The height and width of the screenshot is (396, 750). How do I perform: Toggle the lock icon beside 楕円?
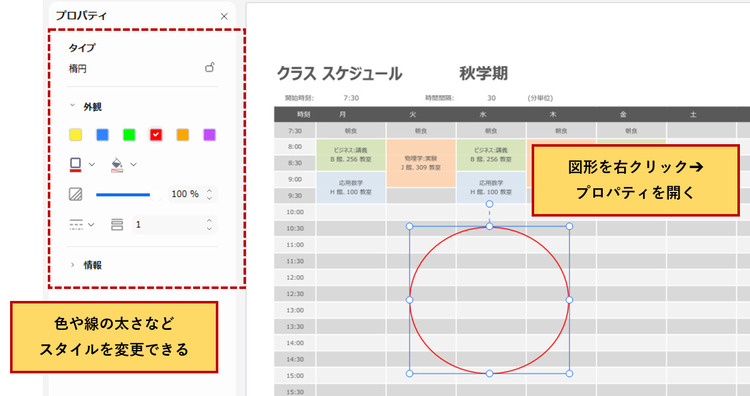click(210, 67)
